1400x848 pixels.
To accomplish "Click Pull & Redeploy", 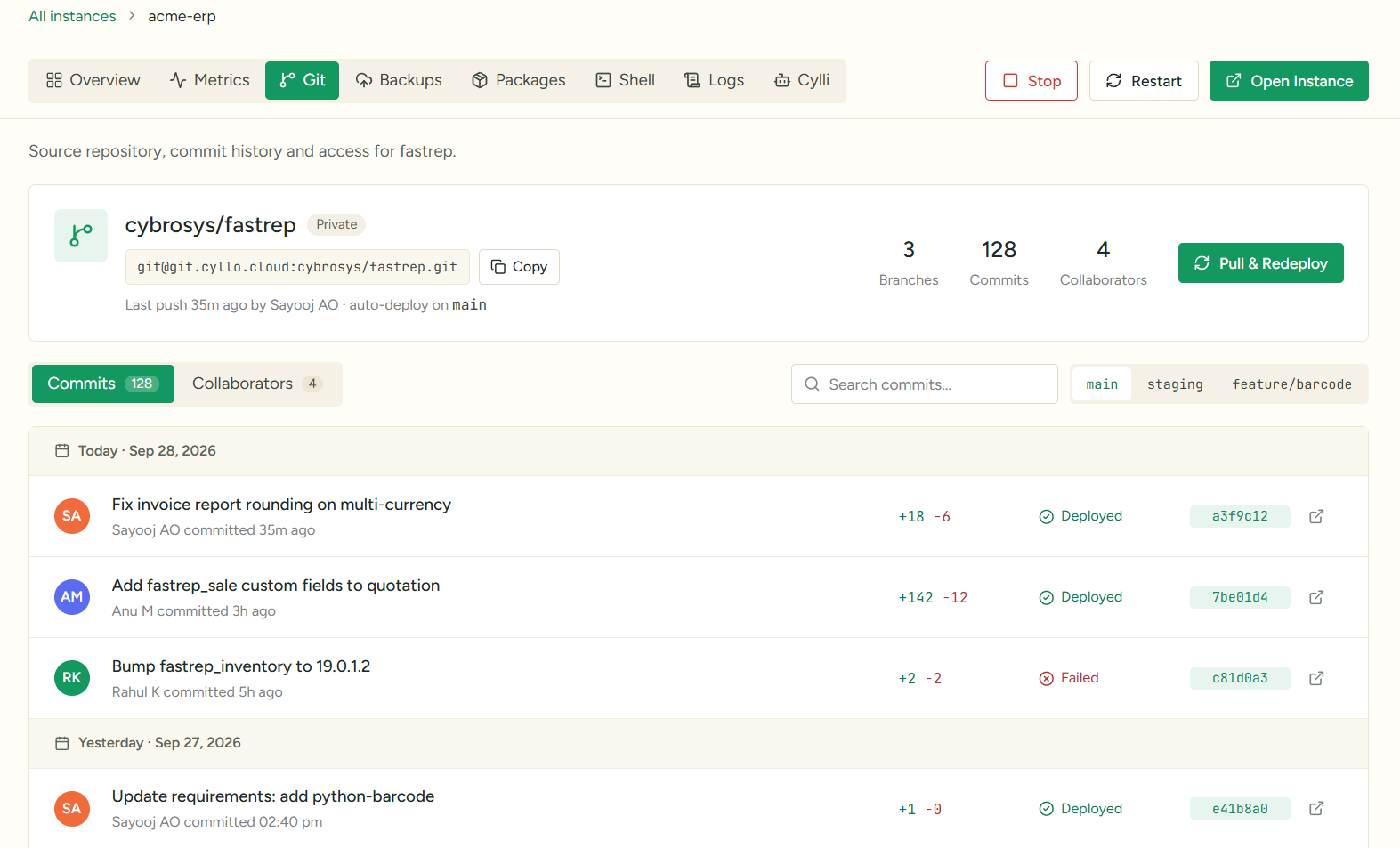I will 1261,263.
